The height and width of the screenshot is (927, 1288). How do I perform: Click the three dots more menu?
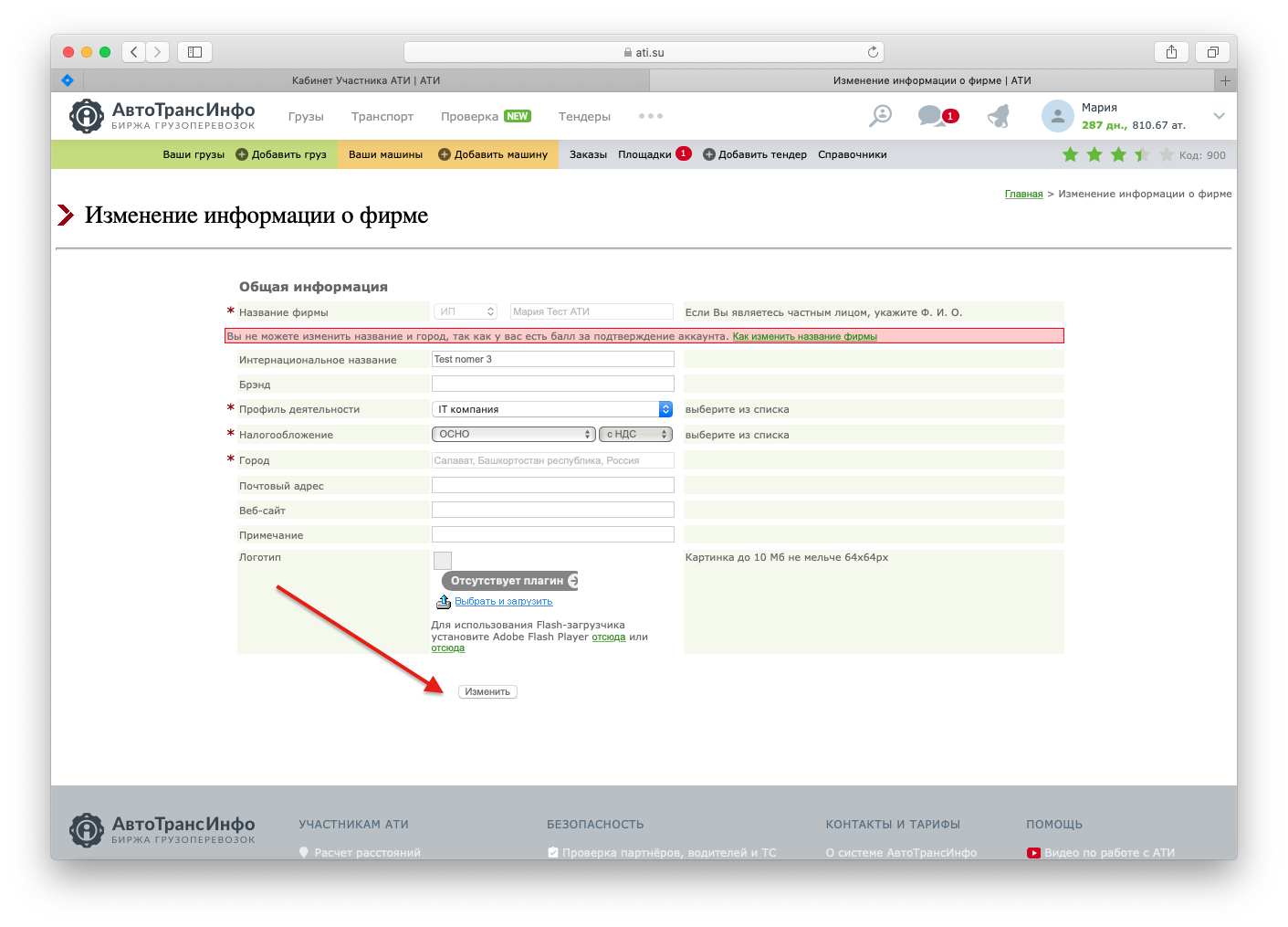click(x=651, y=116)
